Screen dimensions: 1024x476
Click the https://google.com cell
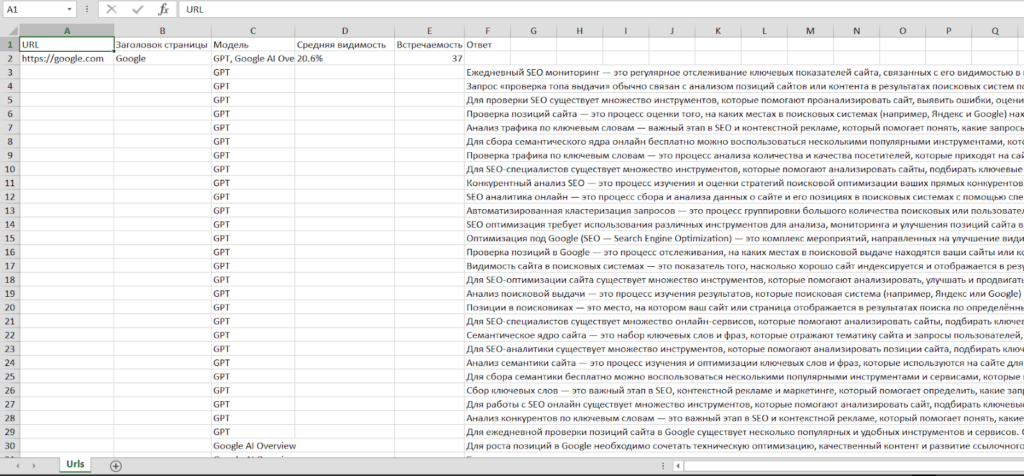pyautogui.click(x=66, y=59)
